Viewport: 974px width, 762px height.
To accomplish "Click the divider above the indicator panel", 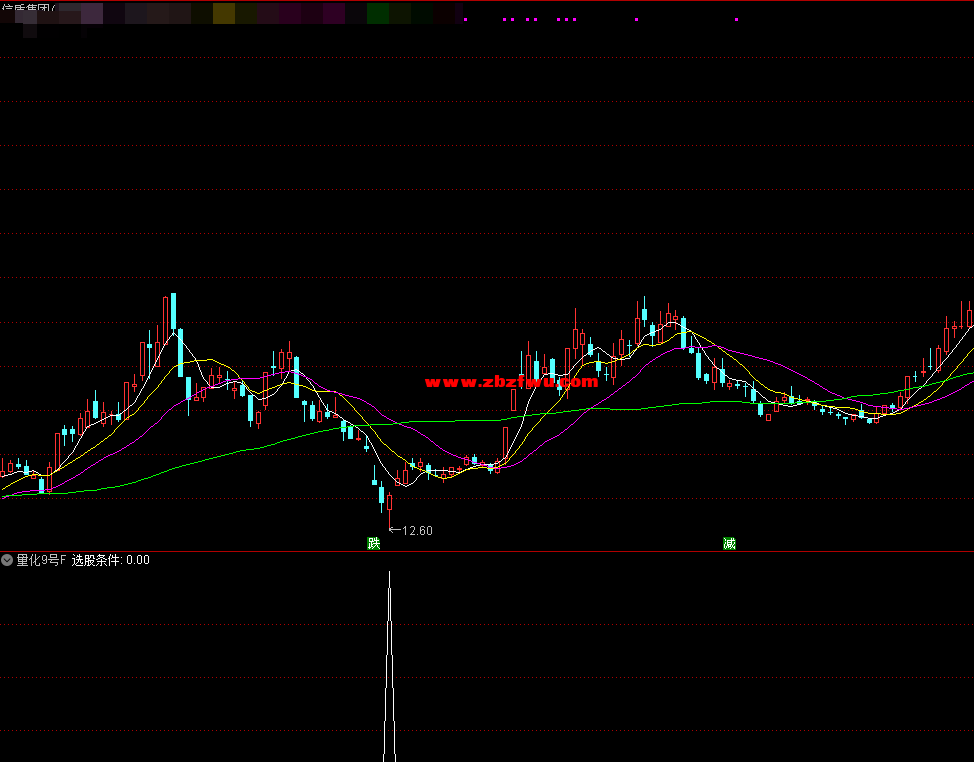I will tap(487, 551).
